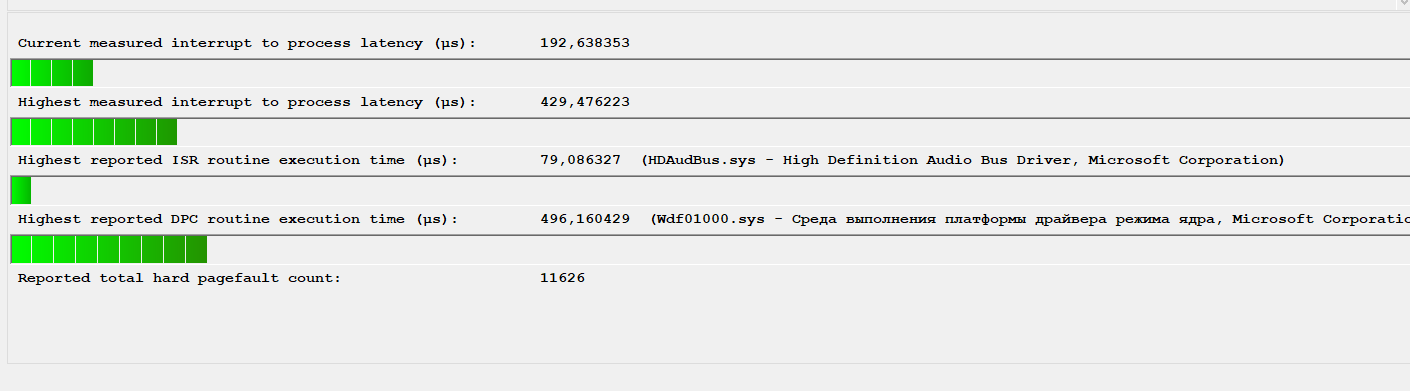Select the "Highest reported ISR routine execution time" label
Image resolution: width=1410 pixels, height=391 pixels.
238,160
